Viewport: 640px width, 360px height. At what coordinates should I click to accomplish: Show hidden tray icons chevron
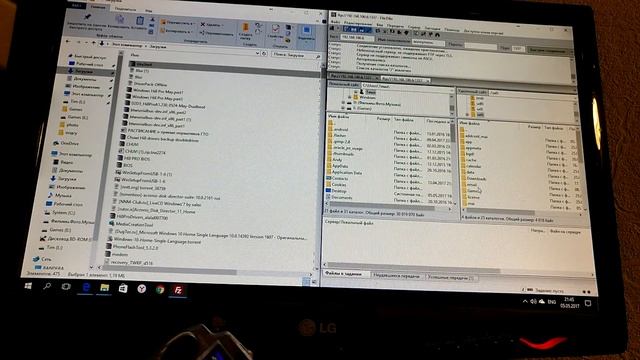(x=524, y=301)
